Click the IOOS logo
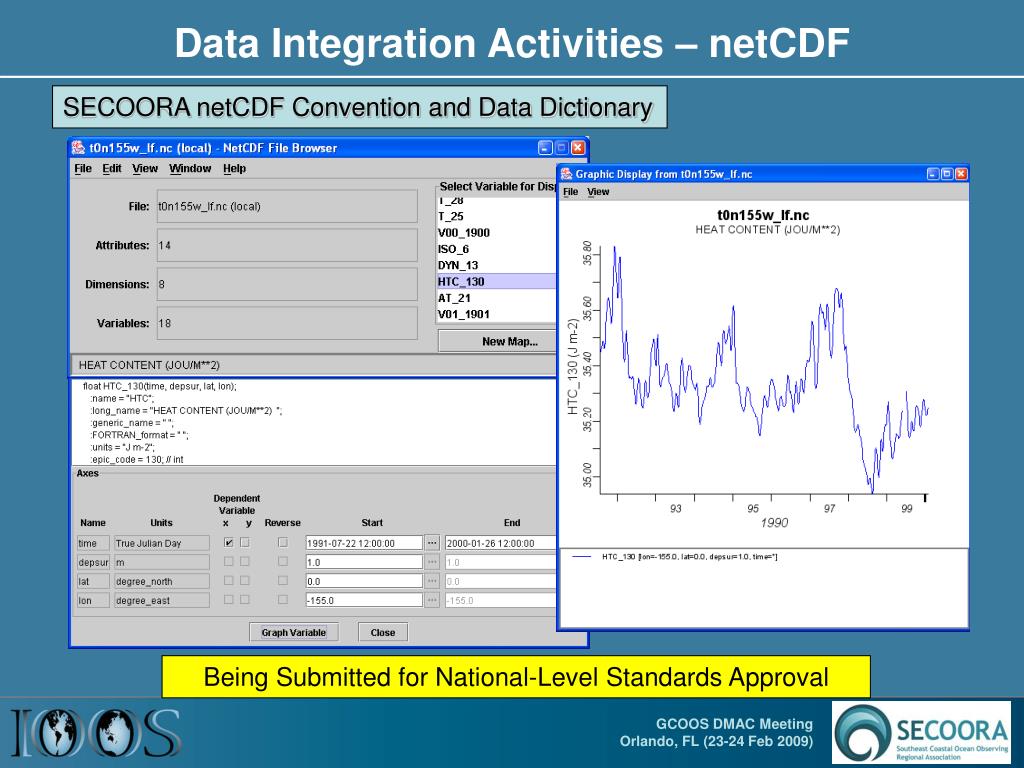The width and height of the screenshot is (1024, 768). [95, 733]
